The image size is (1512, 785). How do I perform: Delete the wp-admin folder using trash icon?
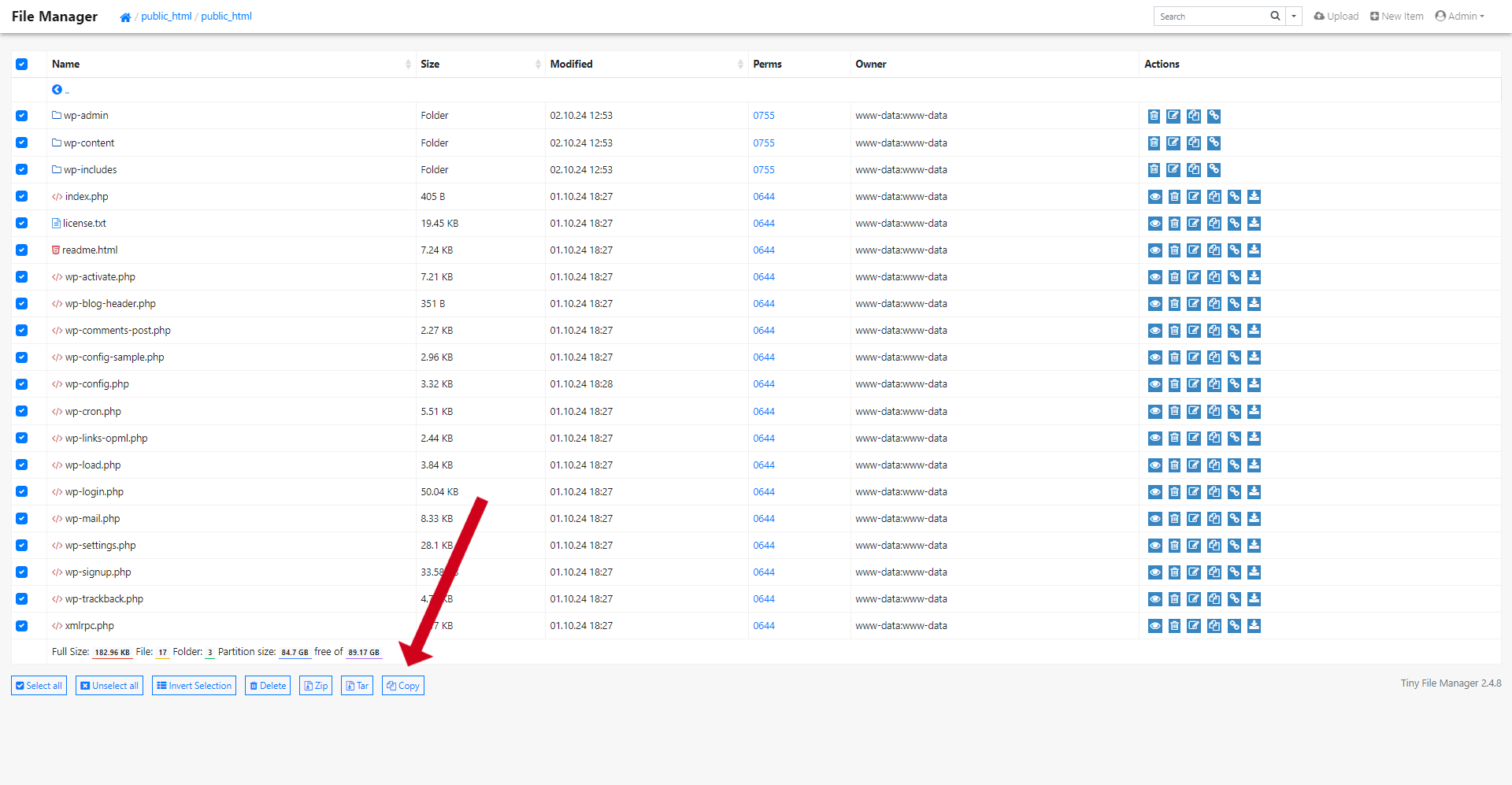tap(1154, 117)
